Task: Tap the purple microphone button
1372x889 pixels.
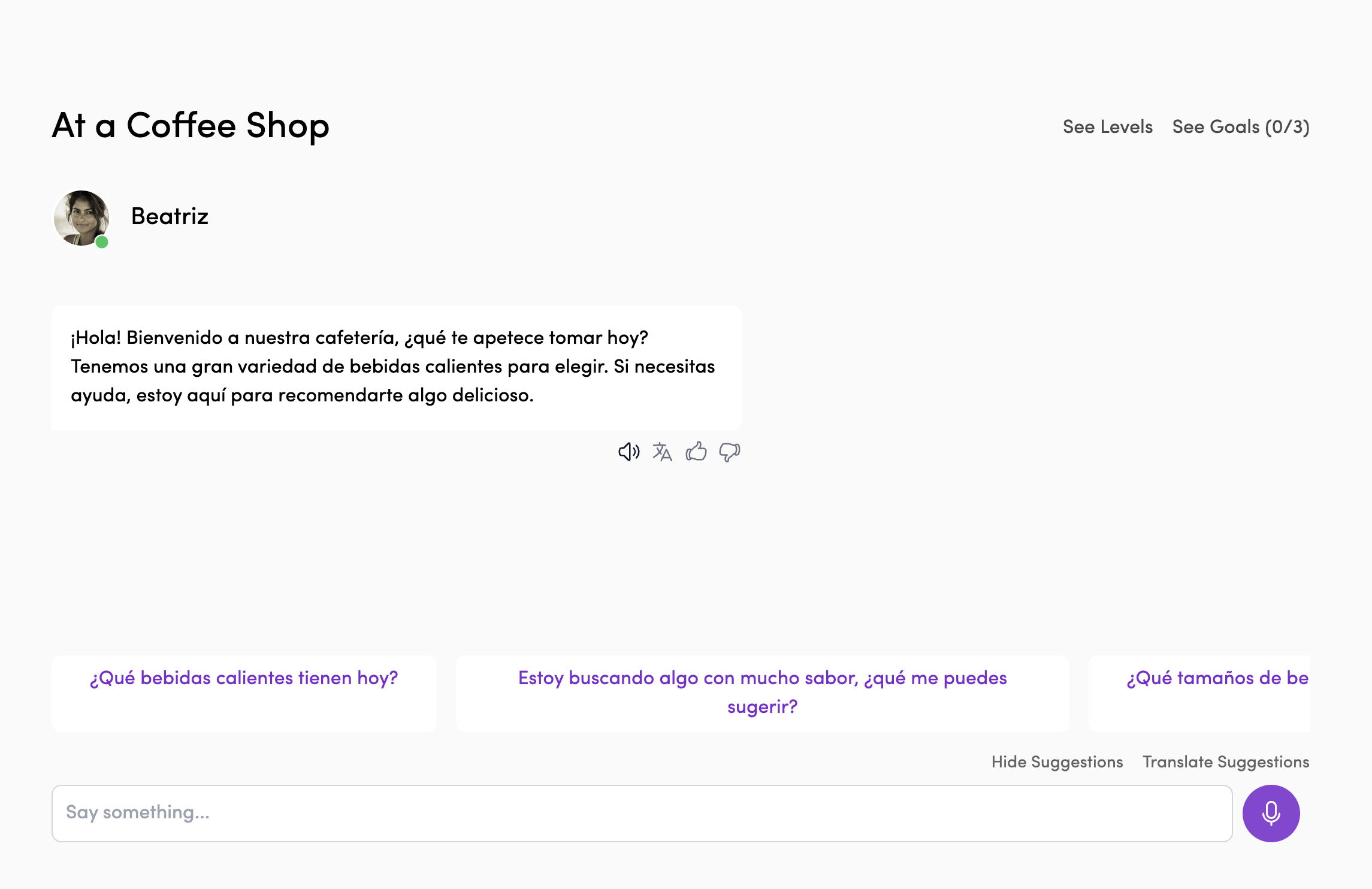Action: [x=1271, y=813]
